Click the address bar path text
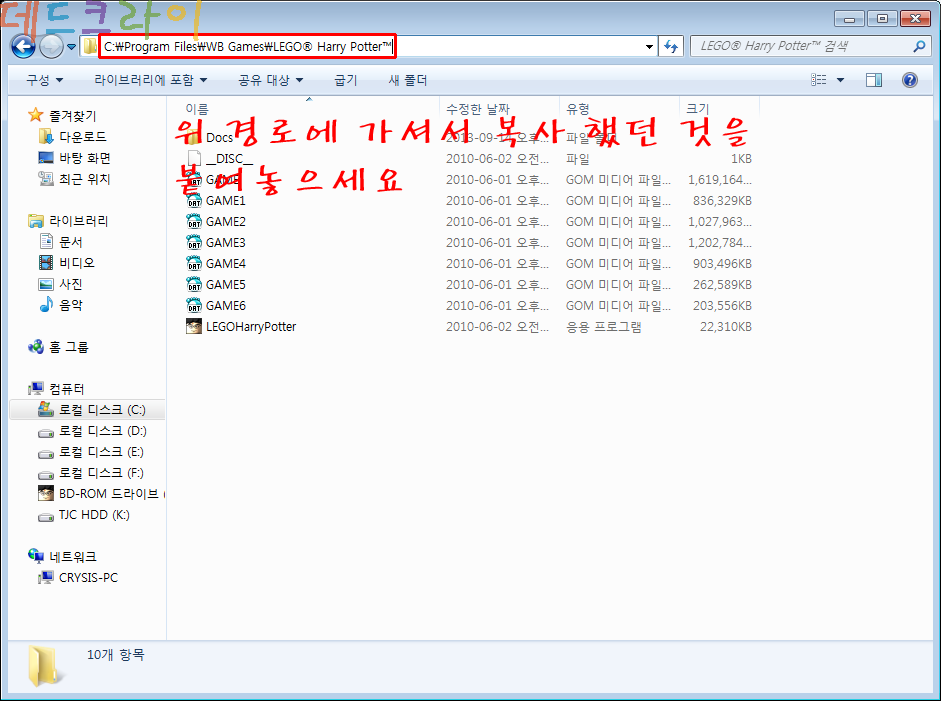 [247, 46]
